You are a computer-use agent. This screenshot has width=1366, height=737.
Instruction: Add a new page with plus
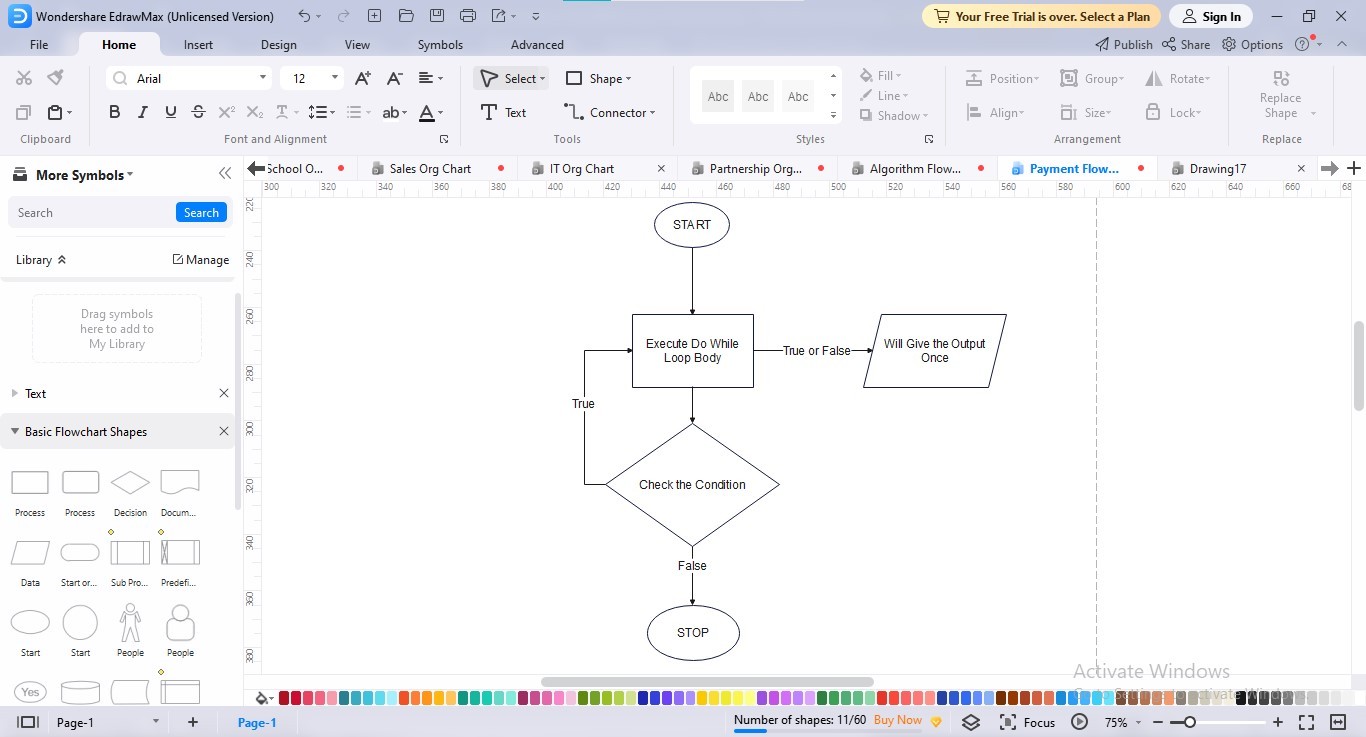point(193,722)
